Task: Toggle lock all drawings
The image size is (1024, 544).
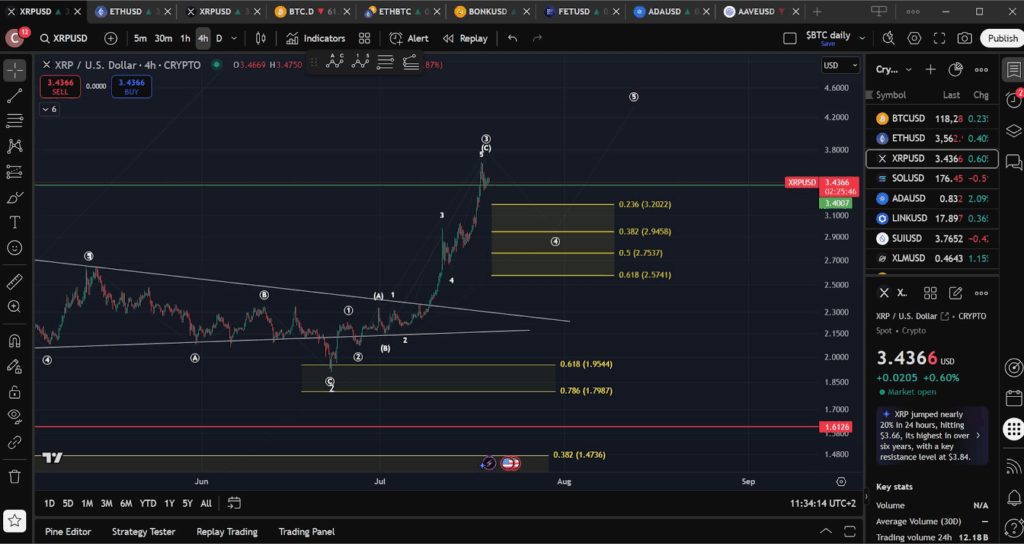Action: 14,392
